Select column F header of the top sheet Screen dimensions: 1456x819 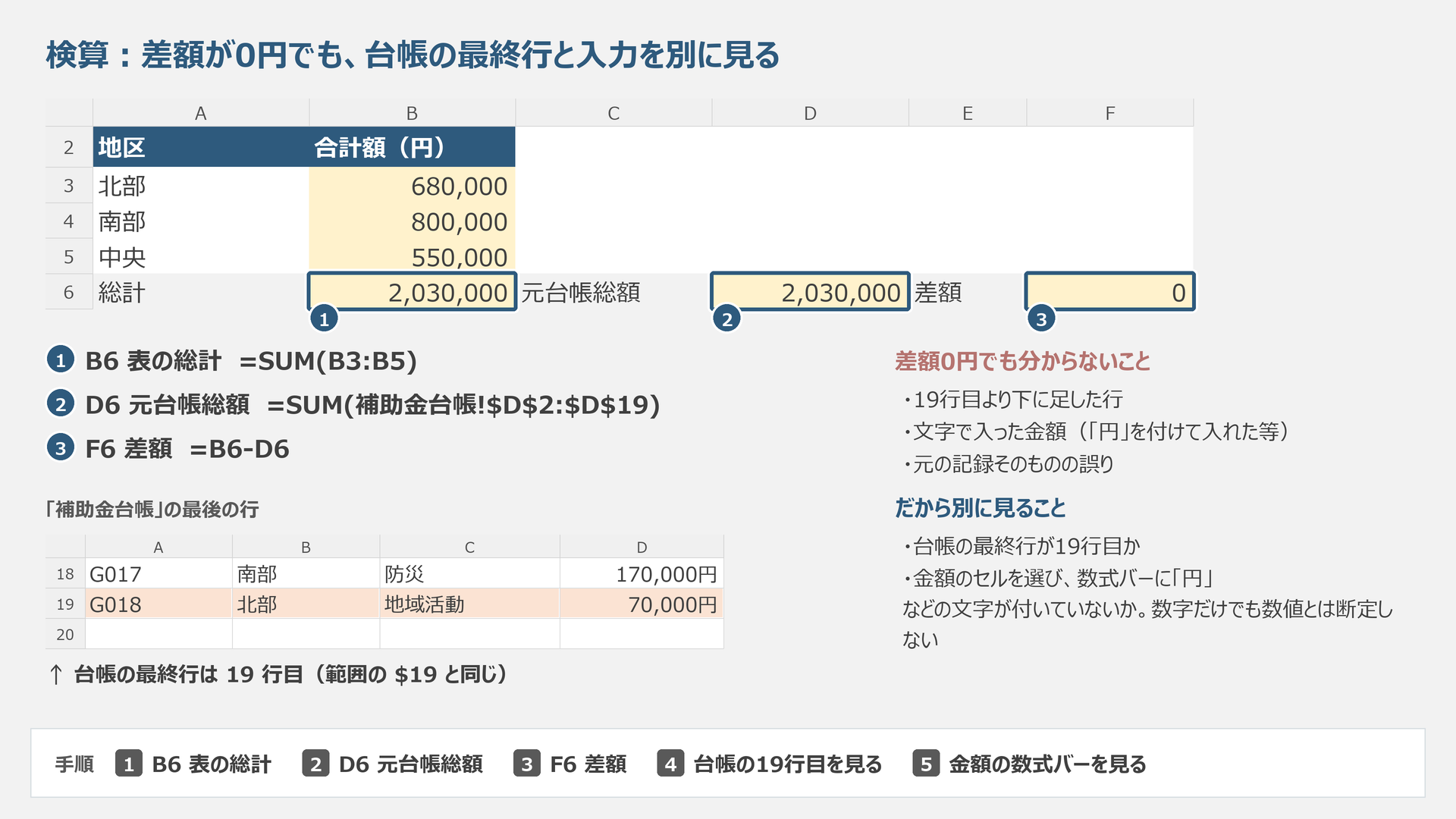[1109, 113]
